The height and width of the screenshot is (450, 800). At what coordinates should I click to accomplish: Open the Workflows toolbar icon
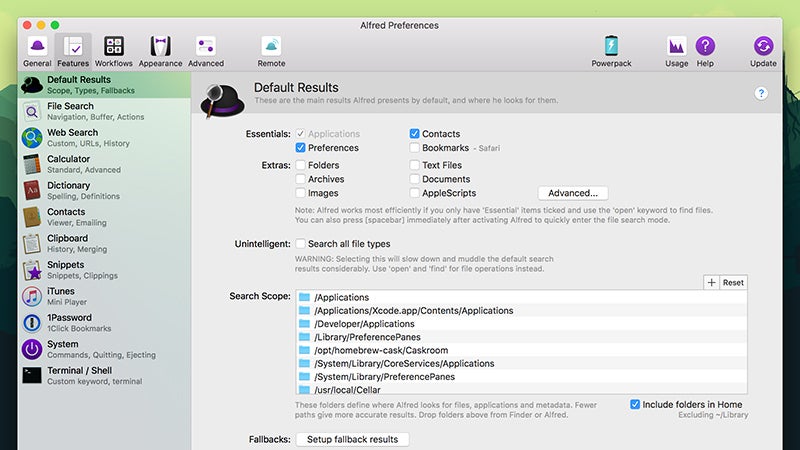[114, 46]
